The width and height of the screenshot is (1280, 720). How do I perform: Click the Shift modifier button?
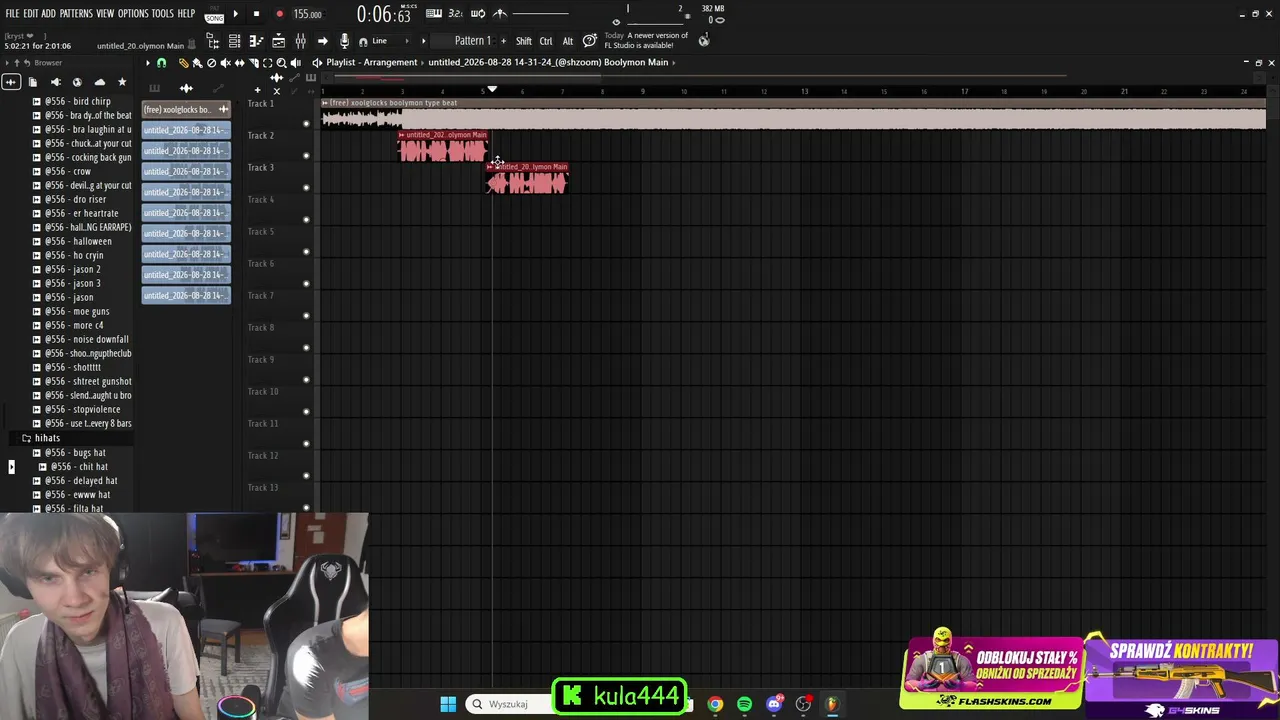[x=524, y=41]
